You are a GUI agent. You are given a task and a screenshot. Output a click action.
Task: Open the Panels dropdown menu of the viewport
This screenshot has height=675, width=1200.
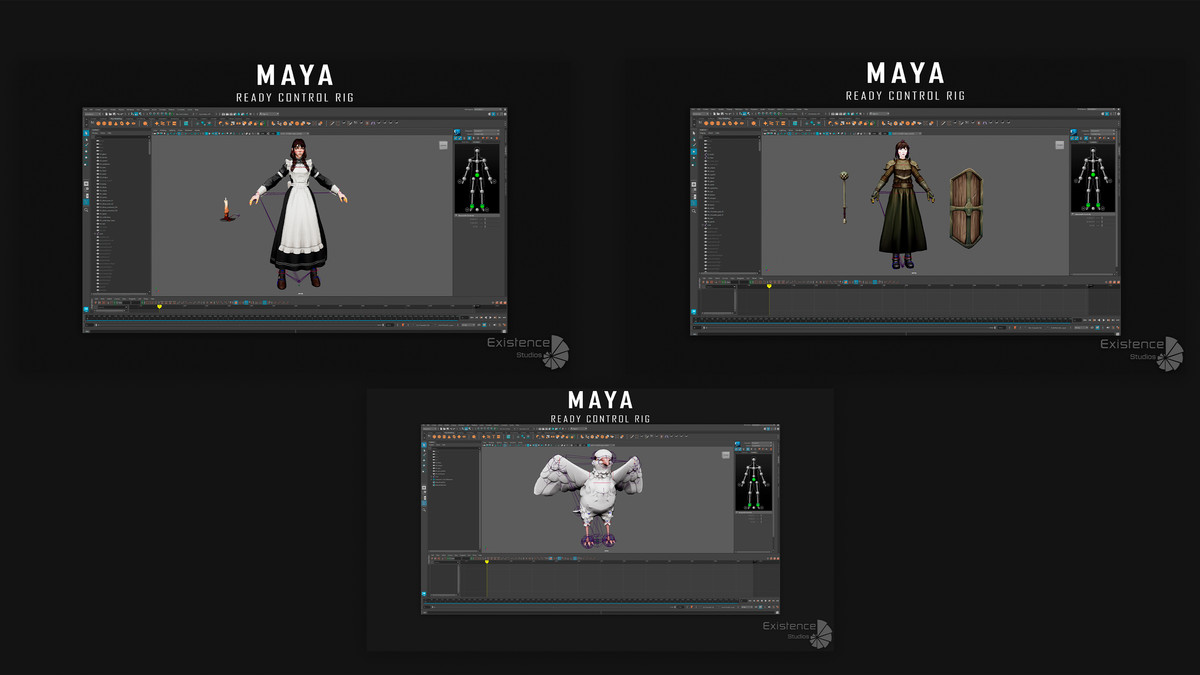pyautogui.click(x=195, y=130)
